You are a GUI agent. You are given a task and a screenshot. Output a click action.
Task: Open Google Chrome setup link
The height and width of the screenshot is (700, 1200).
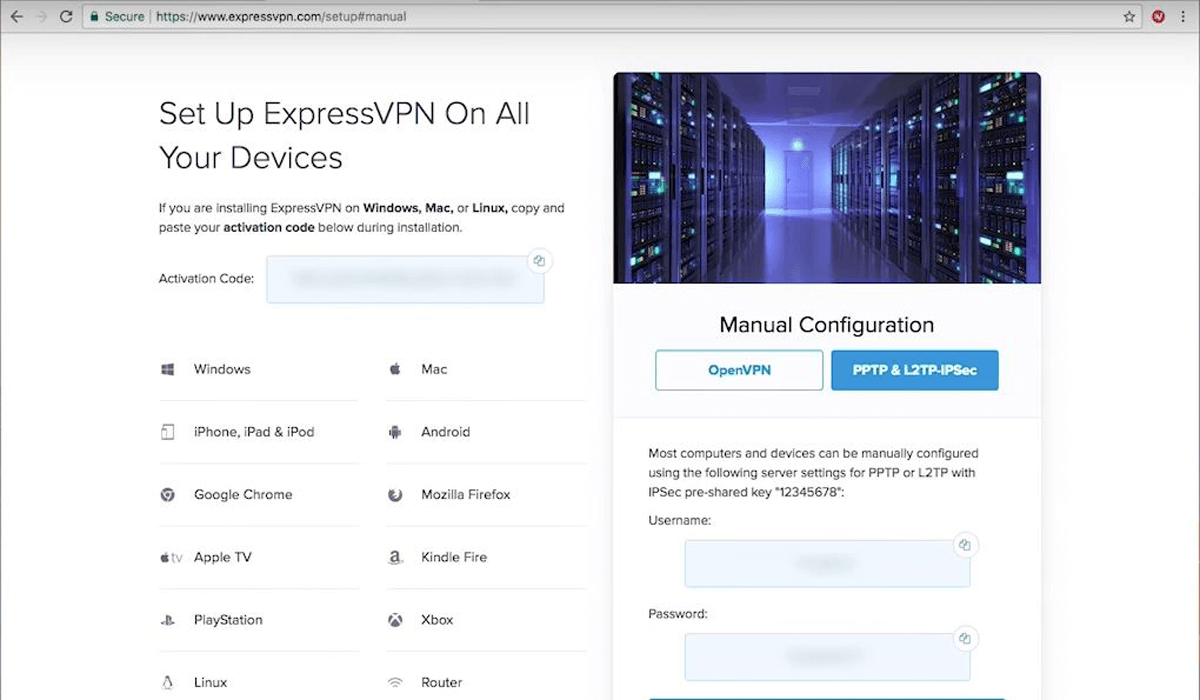pos(243,494)
